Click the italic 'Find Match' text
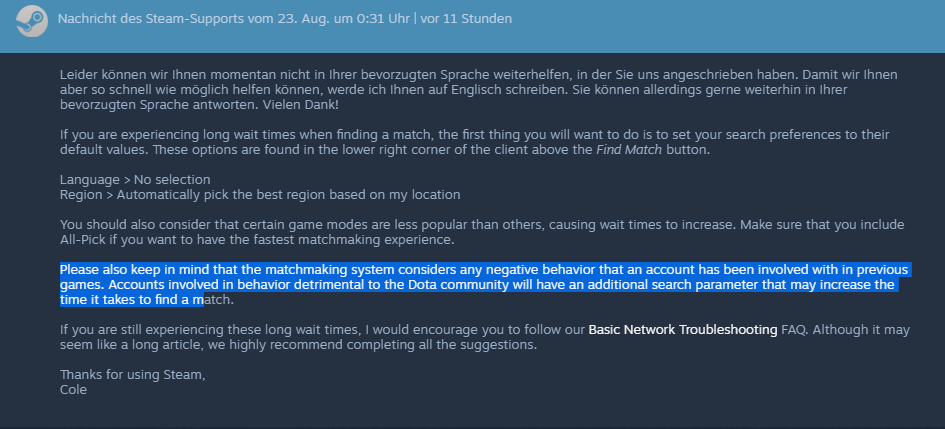Image resolution: width=945 pixels, height=429 pixels. (629, 150)
